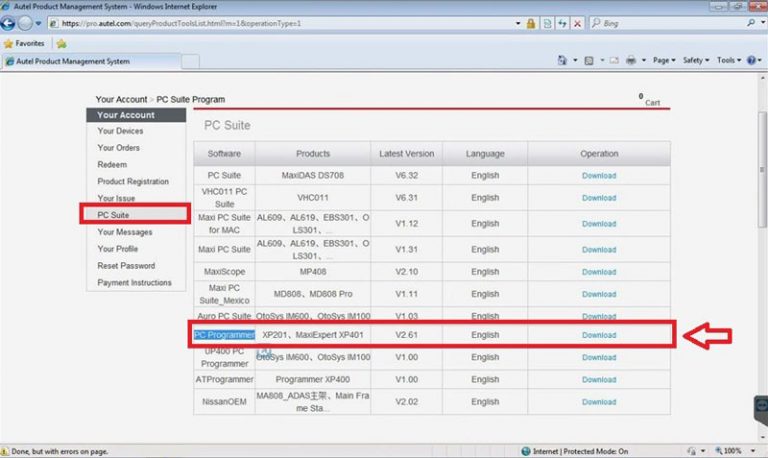Open Your Profile in sidebar
The width and height of the screenshot is (768, 458).
(117, 249)
